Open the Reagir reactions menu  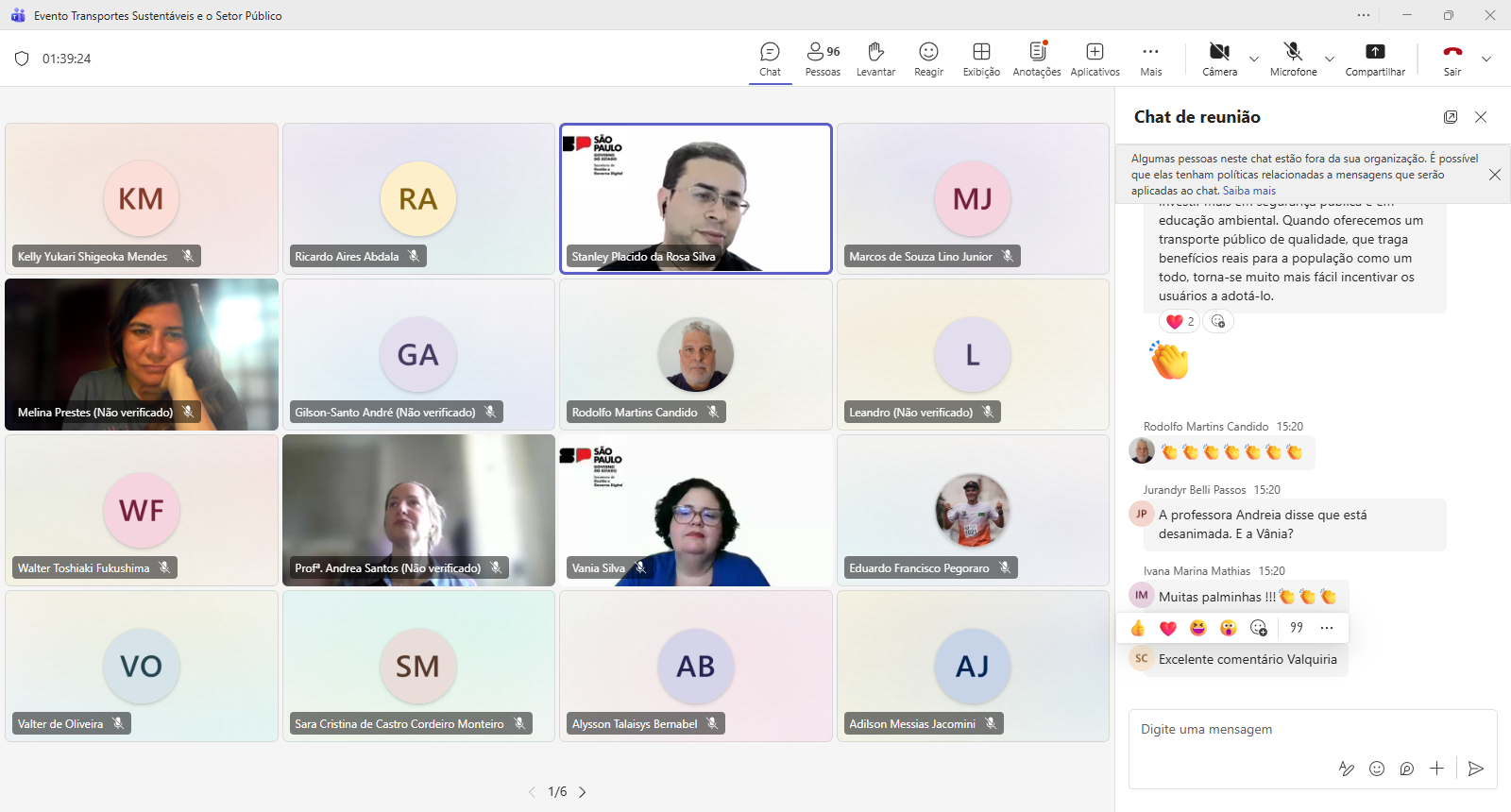pos(928,59)
